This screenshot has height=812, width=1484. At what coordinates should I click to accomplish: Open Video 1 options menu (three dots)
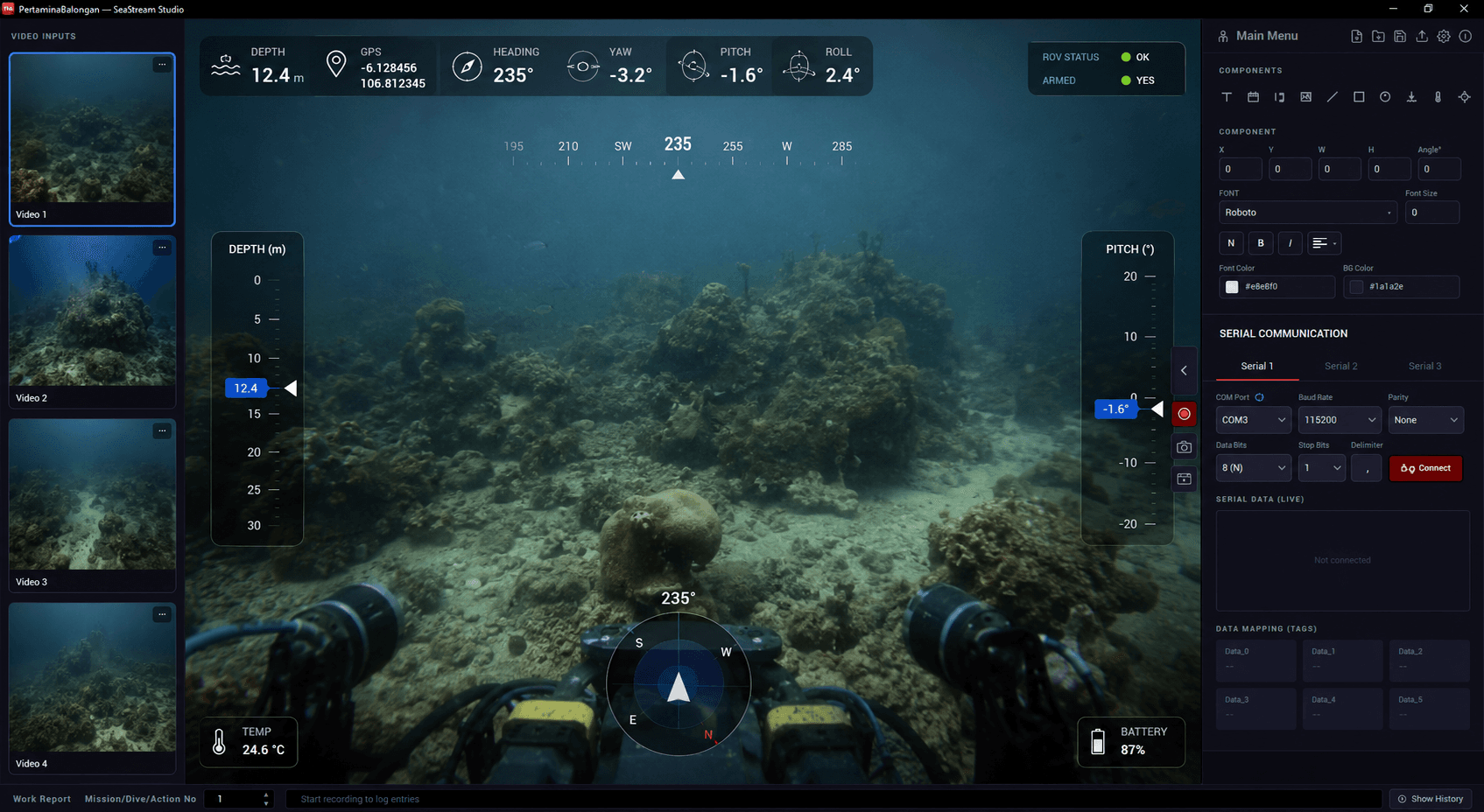click(x=162, y=65)
